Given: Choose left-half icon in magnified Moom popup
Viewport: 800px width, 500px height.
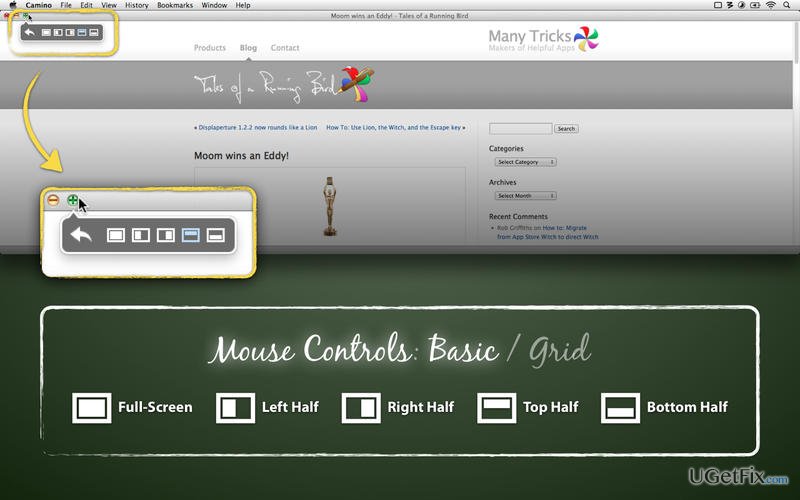Looking at the screenshot, I should 141,235.
